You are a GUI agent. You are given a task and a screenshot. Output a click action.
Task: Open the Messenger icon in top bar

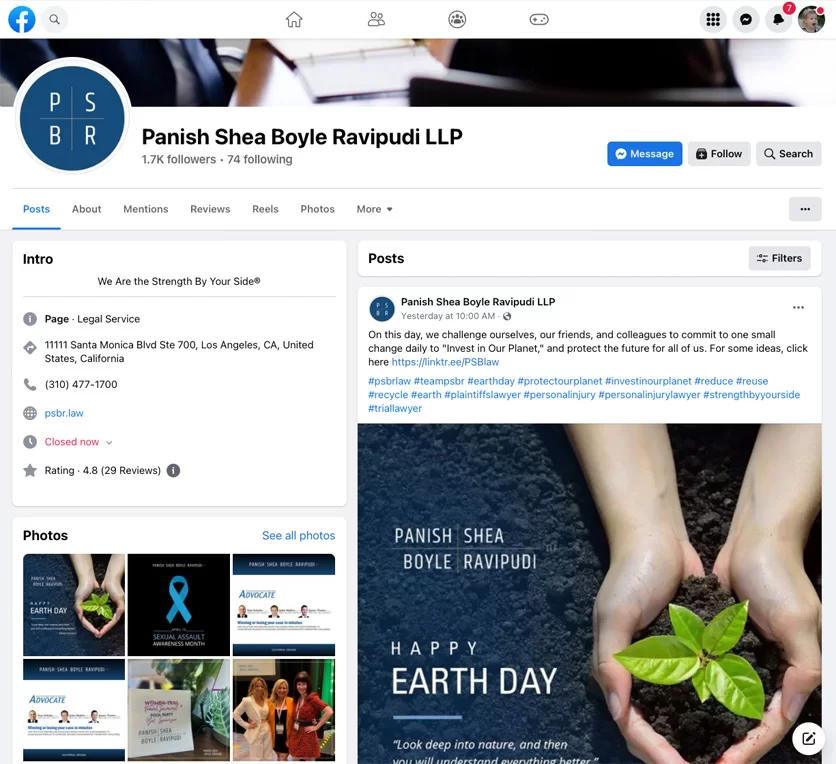coord(745,19)
